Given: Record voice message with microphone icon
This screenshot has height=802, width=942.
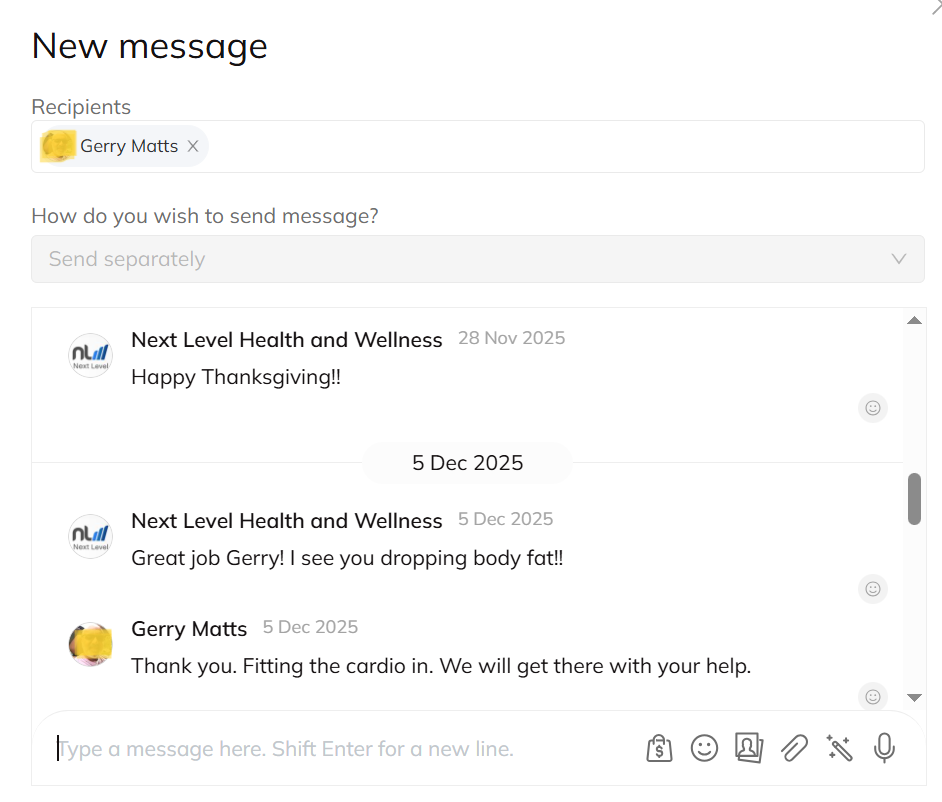Looking at the screenshot, I should coord(884,748).
